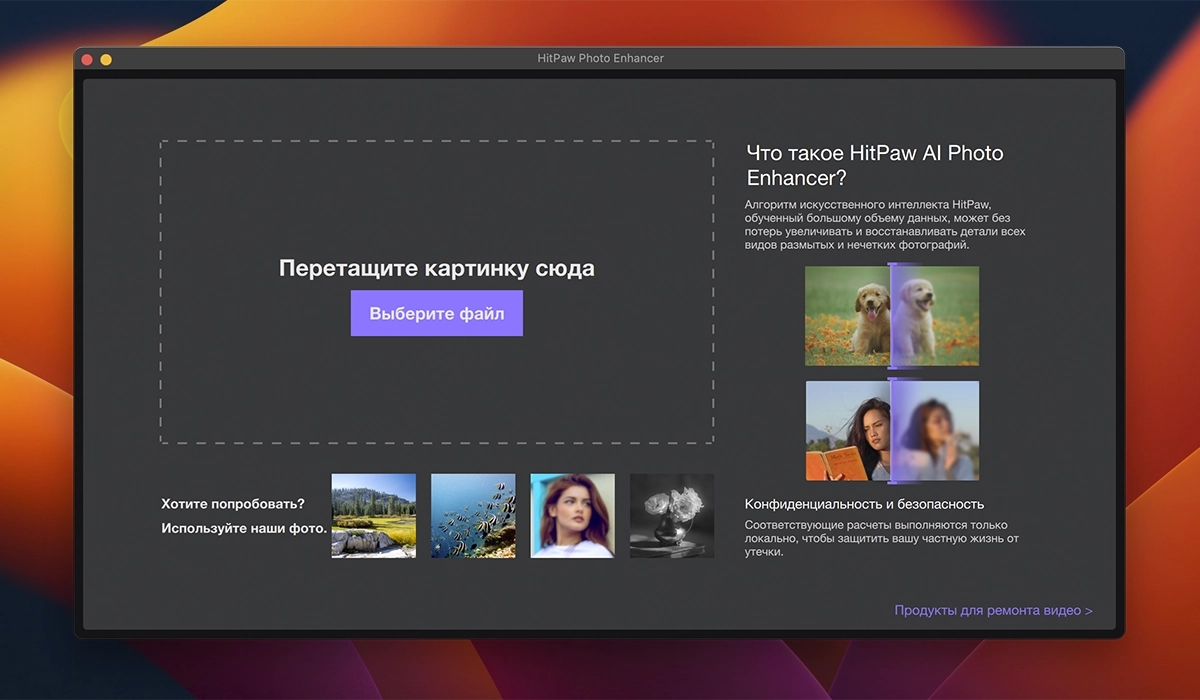The height and width of the screenshot is (700, 1200).
Task: Click the "Используйте наши фото." label
Action: [x=244, y=528]
